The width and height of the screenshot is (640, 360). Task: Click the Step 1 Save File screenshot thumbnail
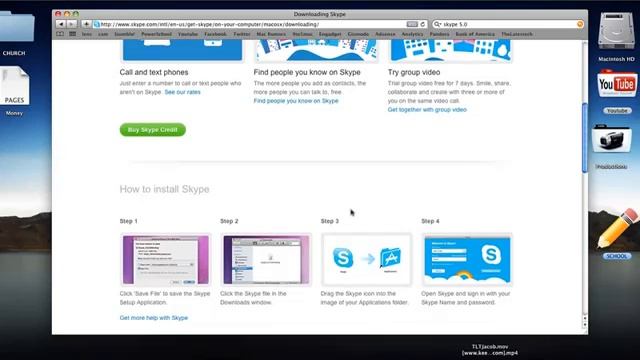point(166,260)
